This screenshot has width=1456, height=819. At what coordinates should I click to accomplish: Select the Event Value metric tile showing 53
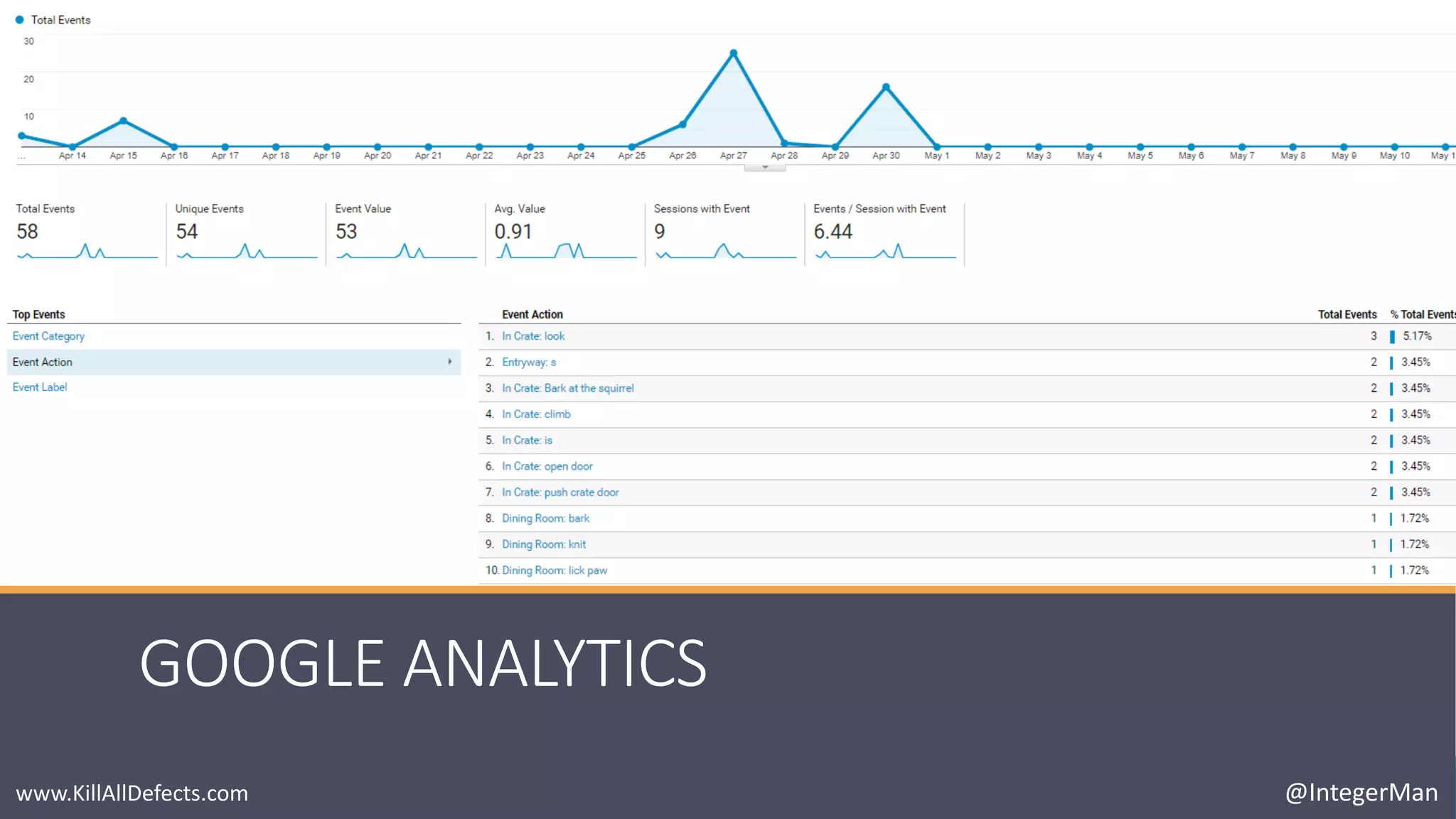tap(405, 234)
